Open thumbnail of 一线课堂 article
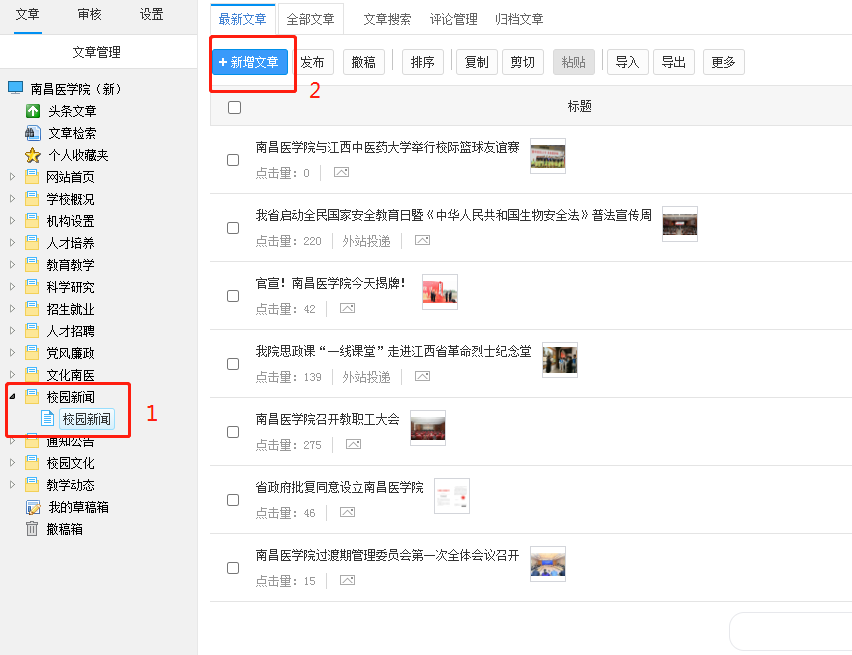Viewport: 852px width, 655px height. [560, 359]
